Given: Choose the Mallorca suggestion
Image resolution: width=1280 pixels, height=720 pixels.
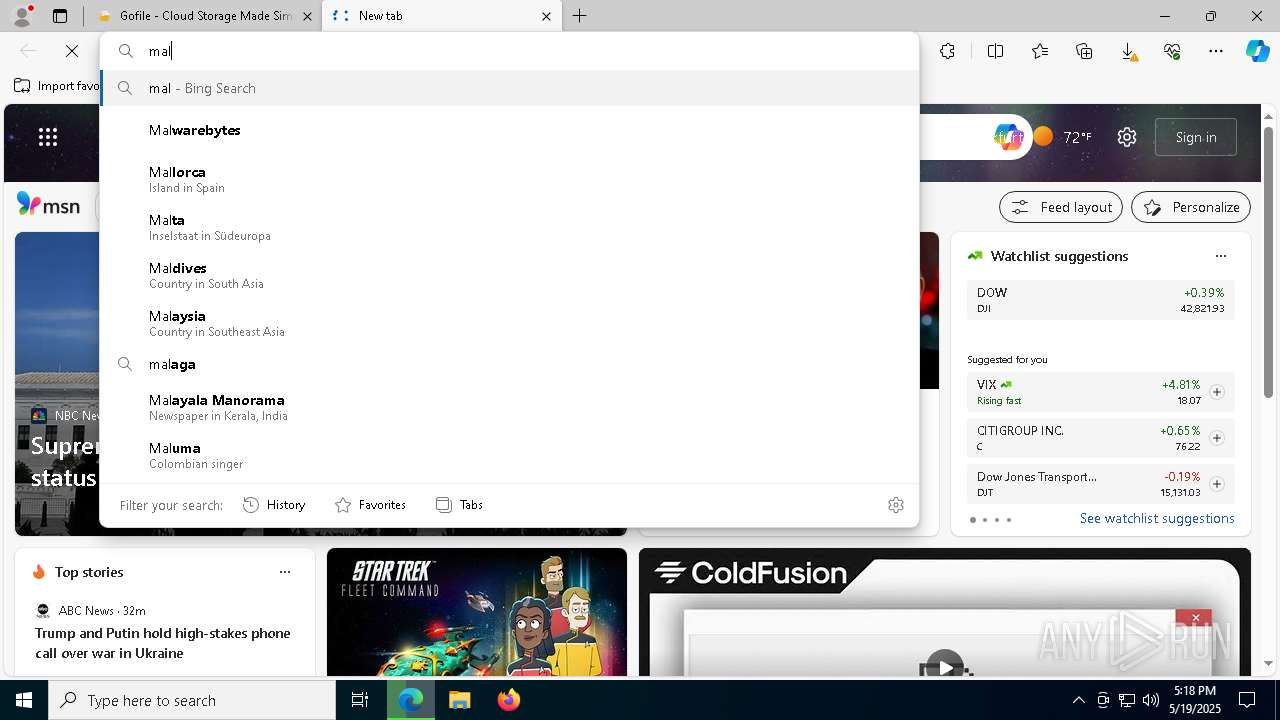Looking at the screenshot, I should click(x=509, y=179).
